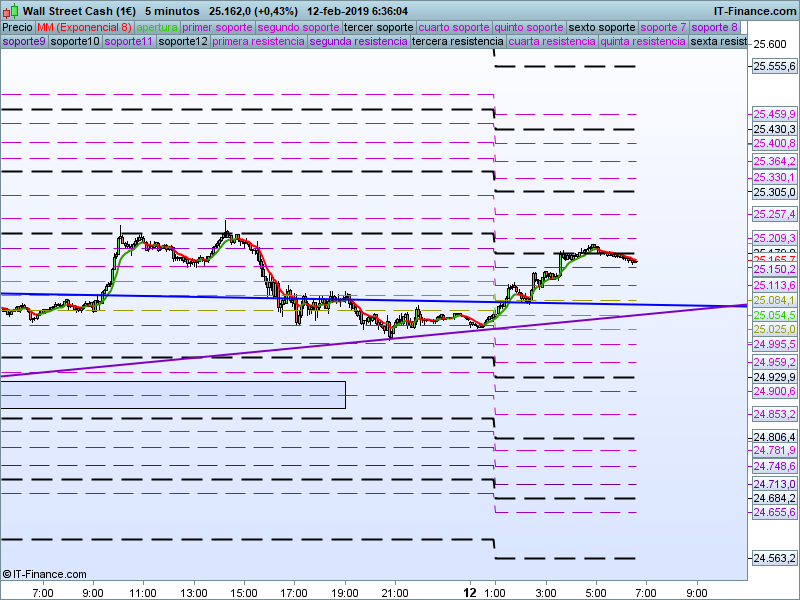Click the segundo soporte label

tap(298, 28)
